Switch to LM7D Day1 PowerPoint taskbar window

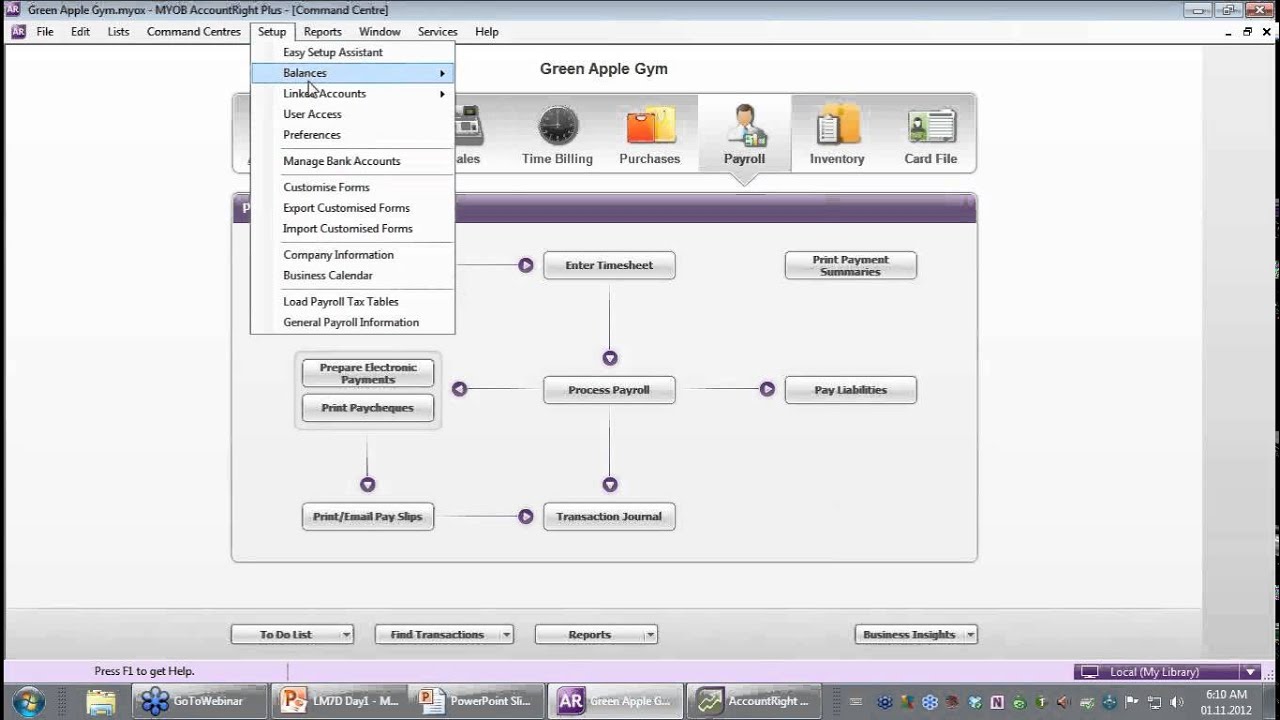click(342, 701)
